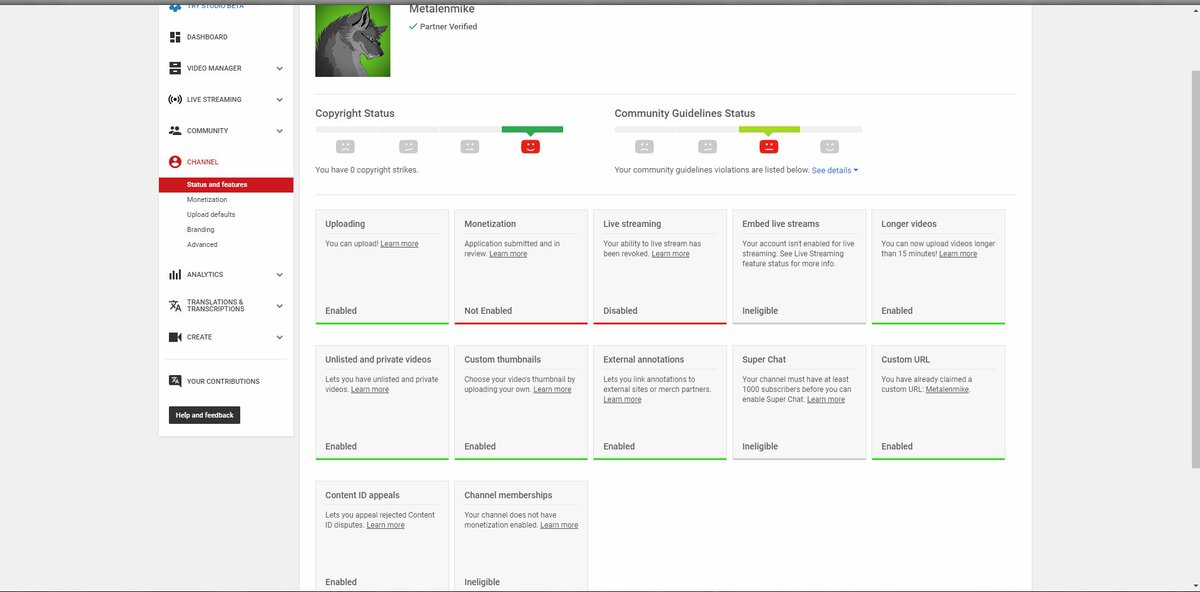Expand Translations & Transcriptions chevron
1200x592 pixels.
click(280, 306)
